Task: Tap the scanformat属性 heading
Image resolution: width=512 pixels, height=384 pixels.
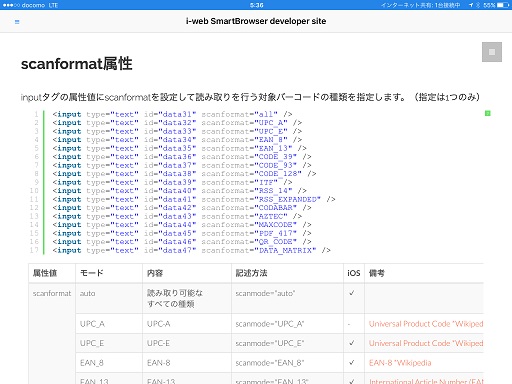Action: [x=77, y=63]
